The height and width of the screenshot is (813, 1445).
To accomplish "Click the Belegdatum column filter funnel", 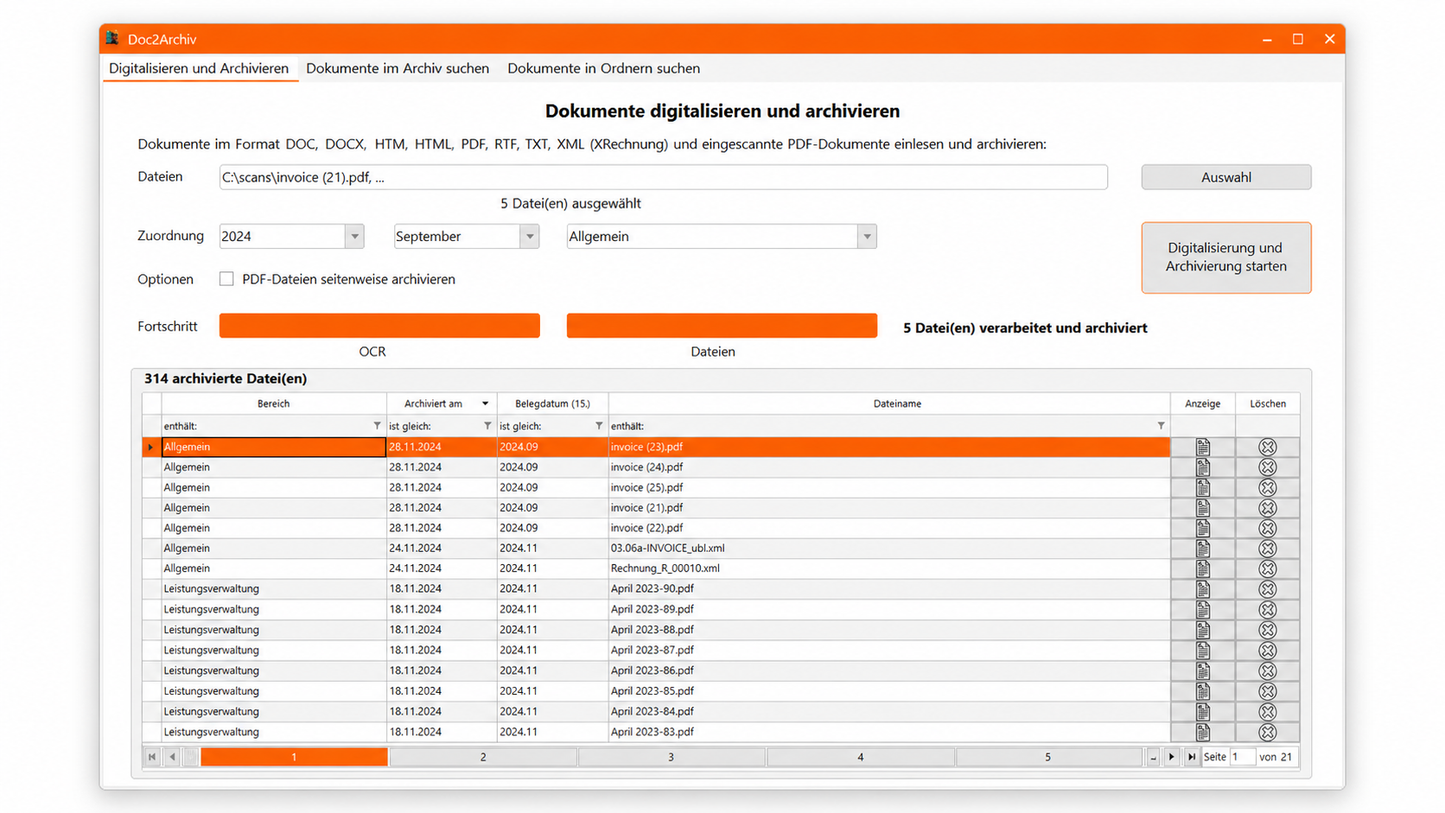I will tap(598, 426).
